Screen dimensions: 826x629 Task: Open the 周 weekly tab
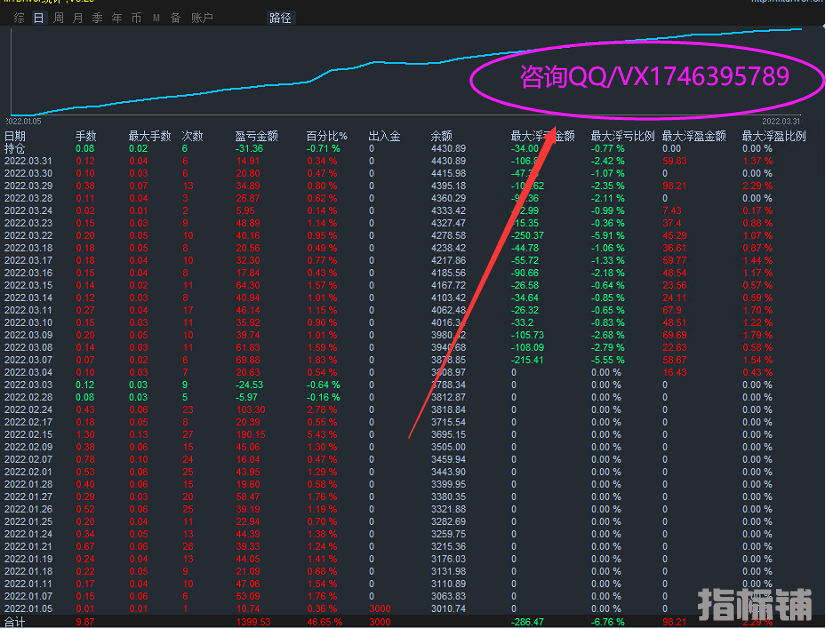(x=58, y=18)
